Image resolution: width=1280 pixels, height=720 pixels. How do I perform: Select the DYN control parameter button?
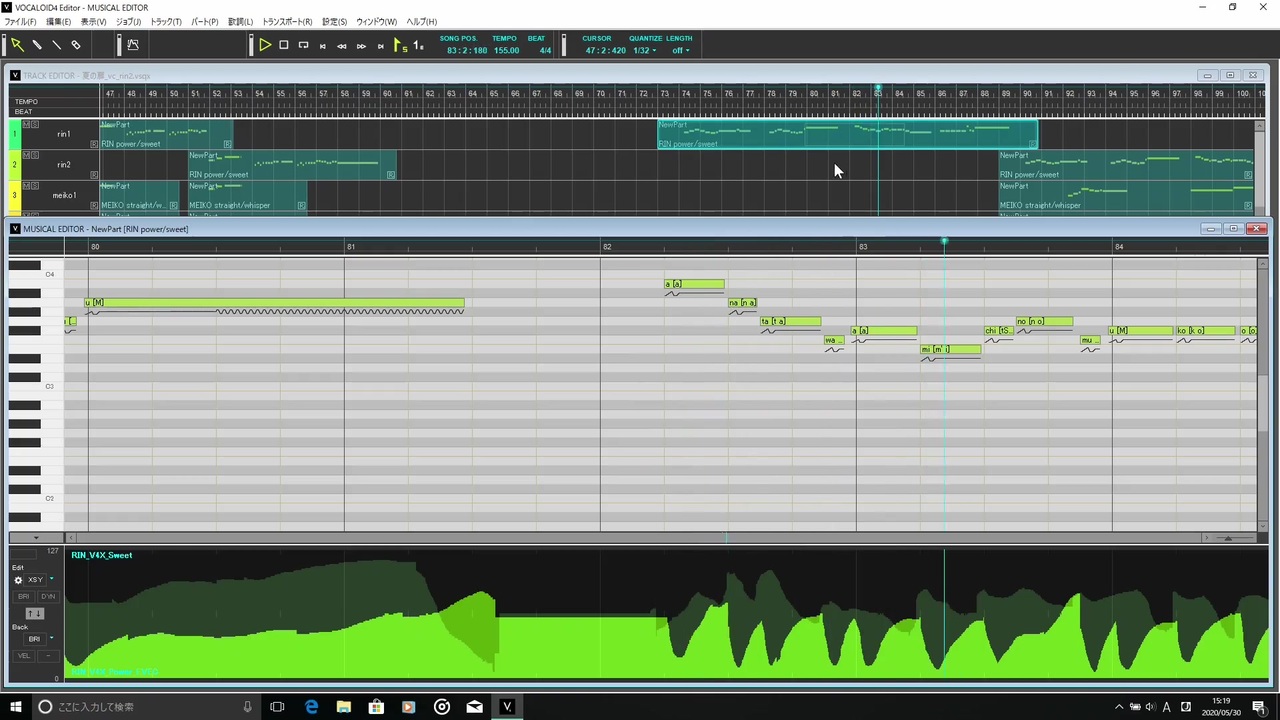click(x=48, y=597)
